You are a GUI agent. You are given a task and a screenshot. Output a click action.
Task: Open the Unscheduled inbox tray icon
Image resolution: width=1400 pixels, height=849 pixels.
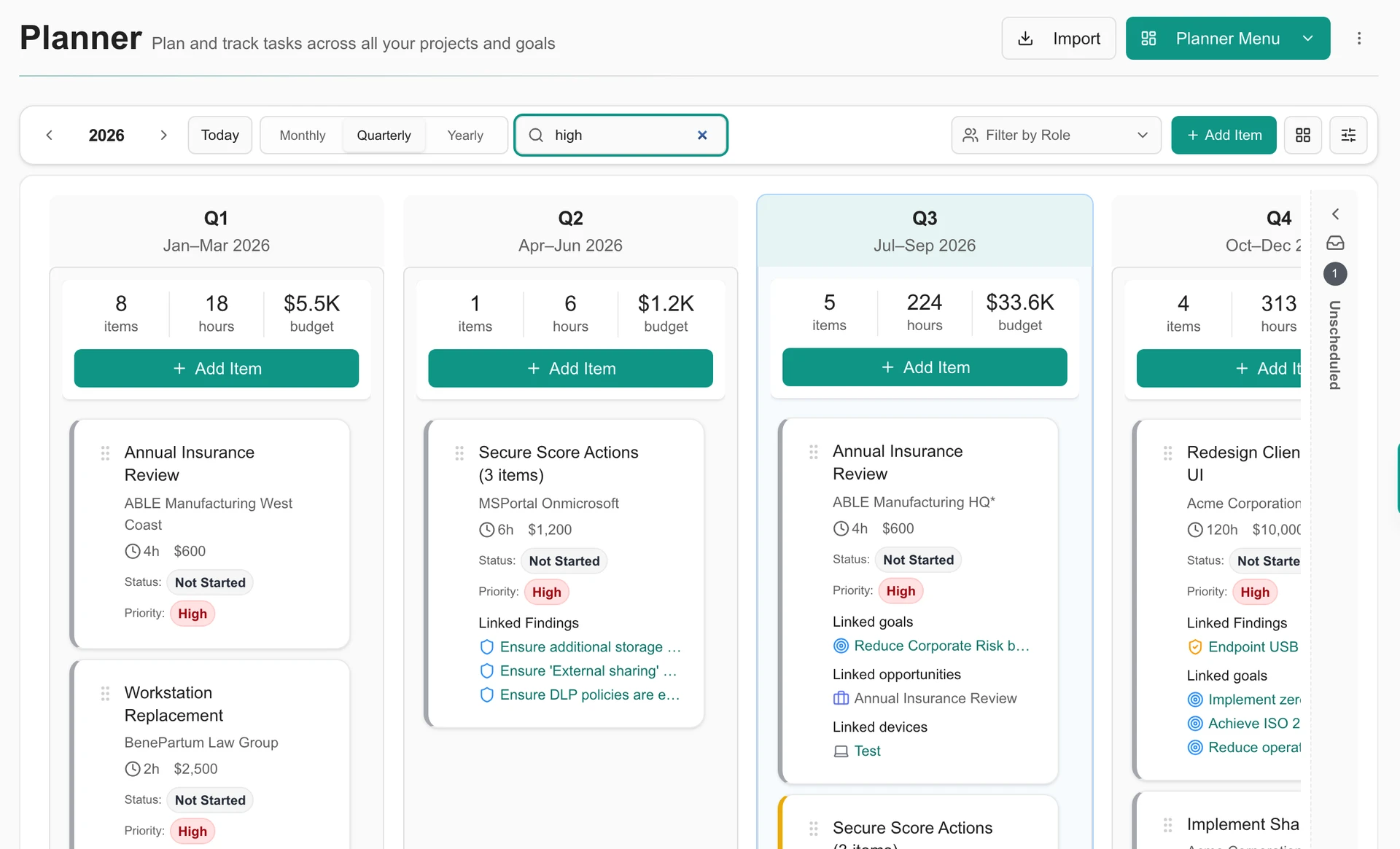pos(1335,243)
